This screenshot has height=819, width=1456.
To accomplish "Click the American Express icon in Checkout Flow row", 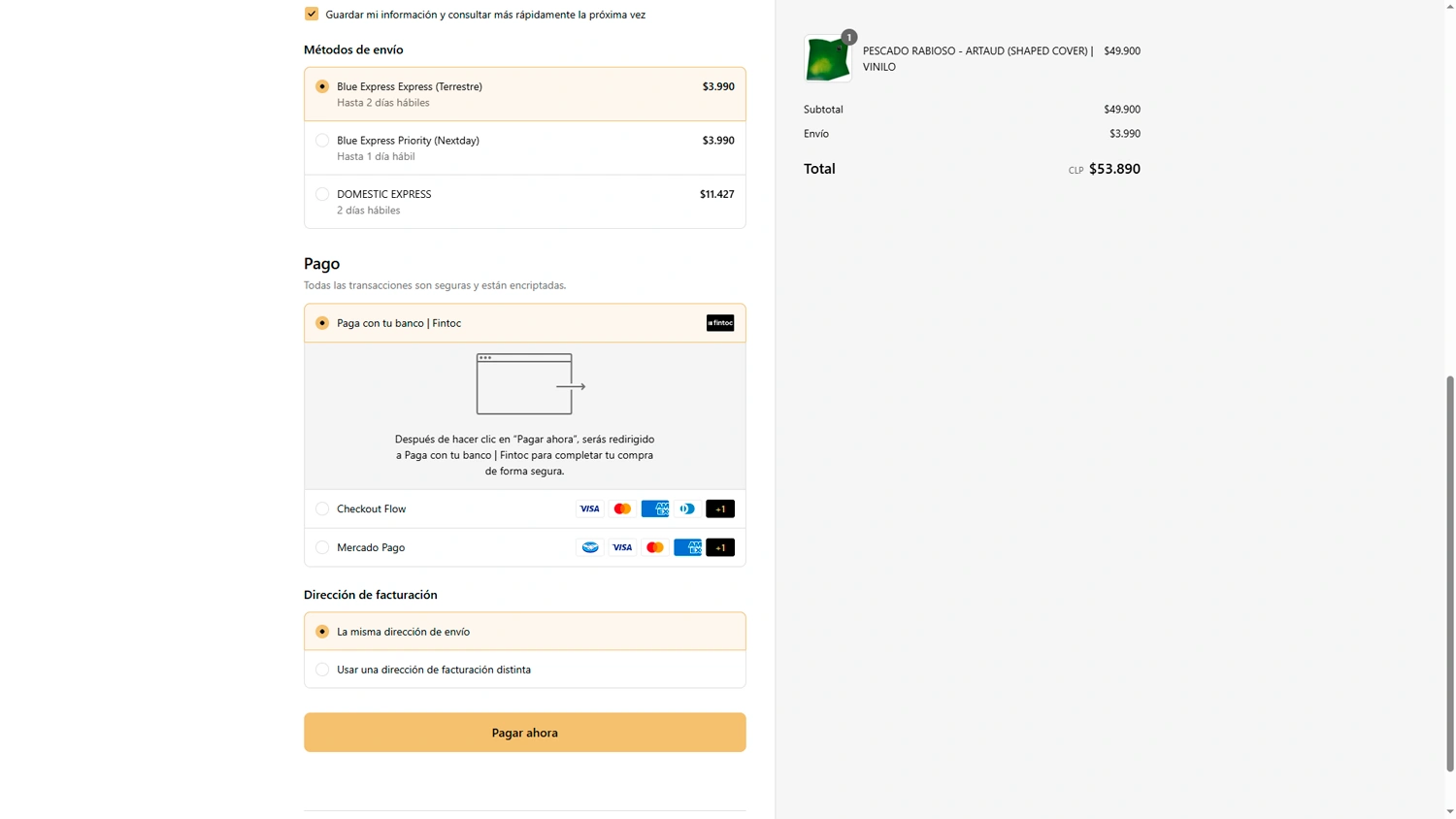I will click(x=655, y=508).
